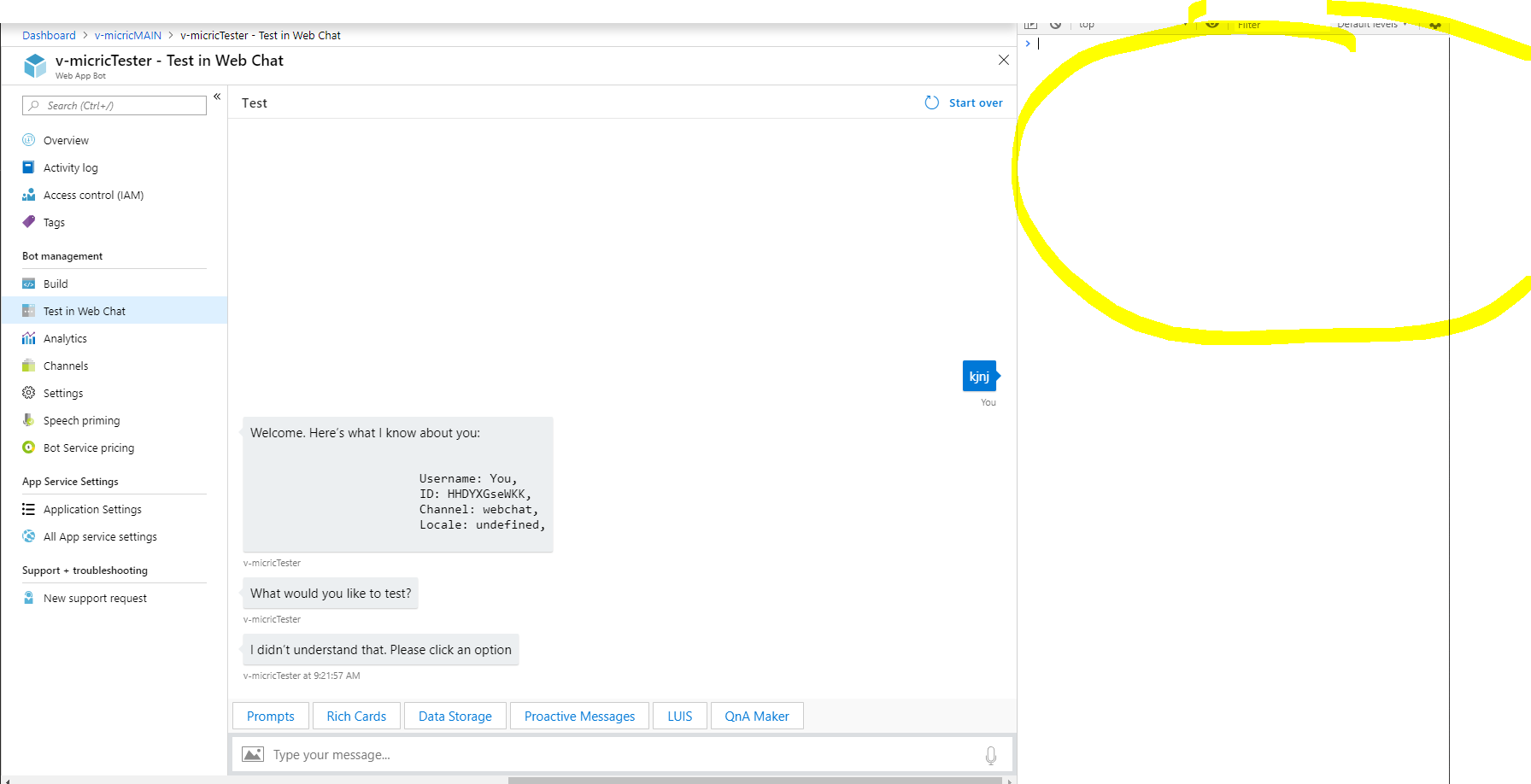Screen dimensions: 1531x784
Task: Click "Start over" to reset the conversation
Action: coord(976,102)
